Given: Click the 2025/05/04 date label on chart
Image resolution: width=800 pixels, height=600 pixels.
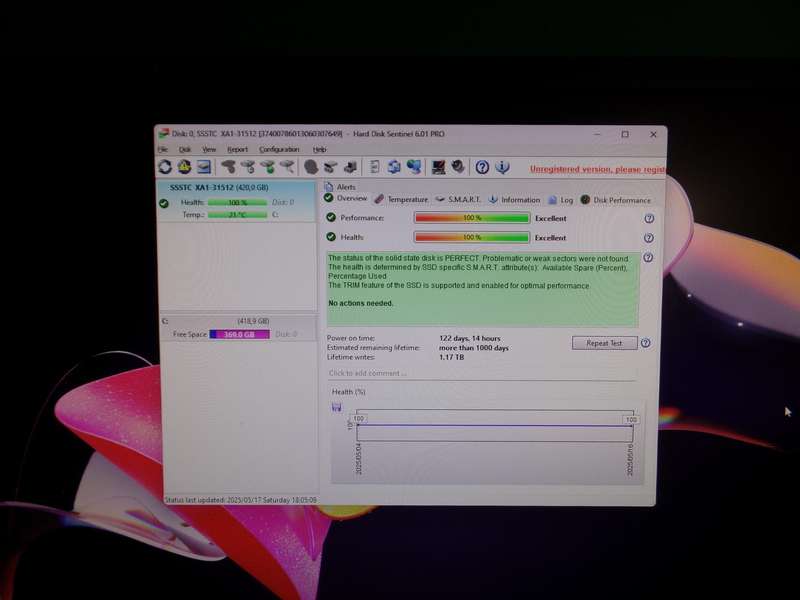Looking at the screenshot, I should 359,459.
